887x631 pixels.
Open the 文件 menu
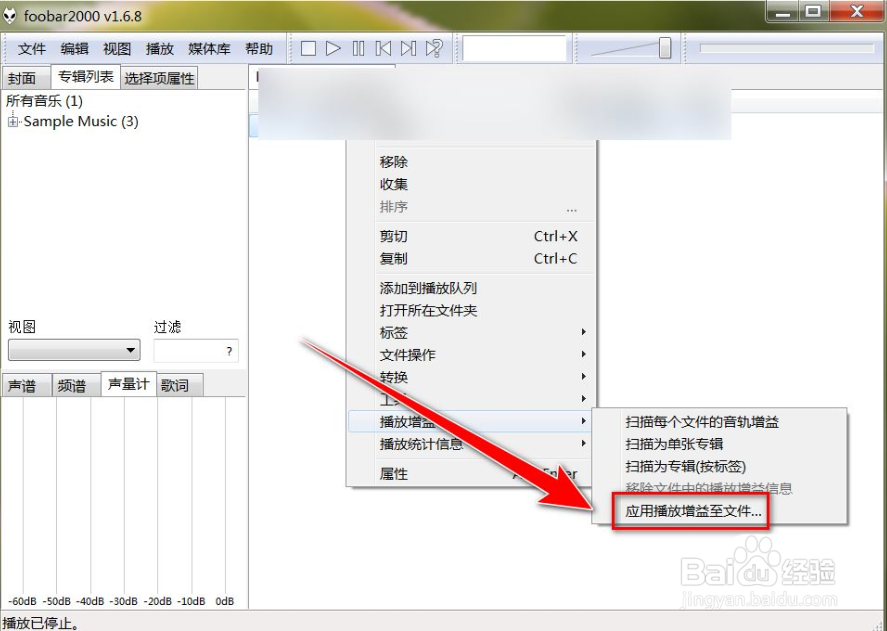pyautogui.click(x=32, y=49)
